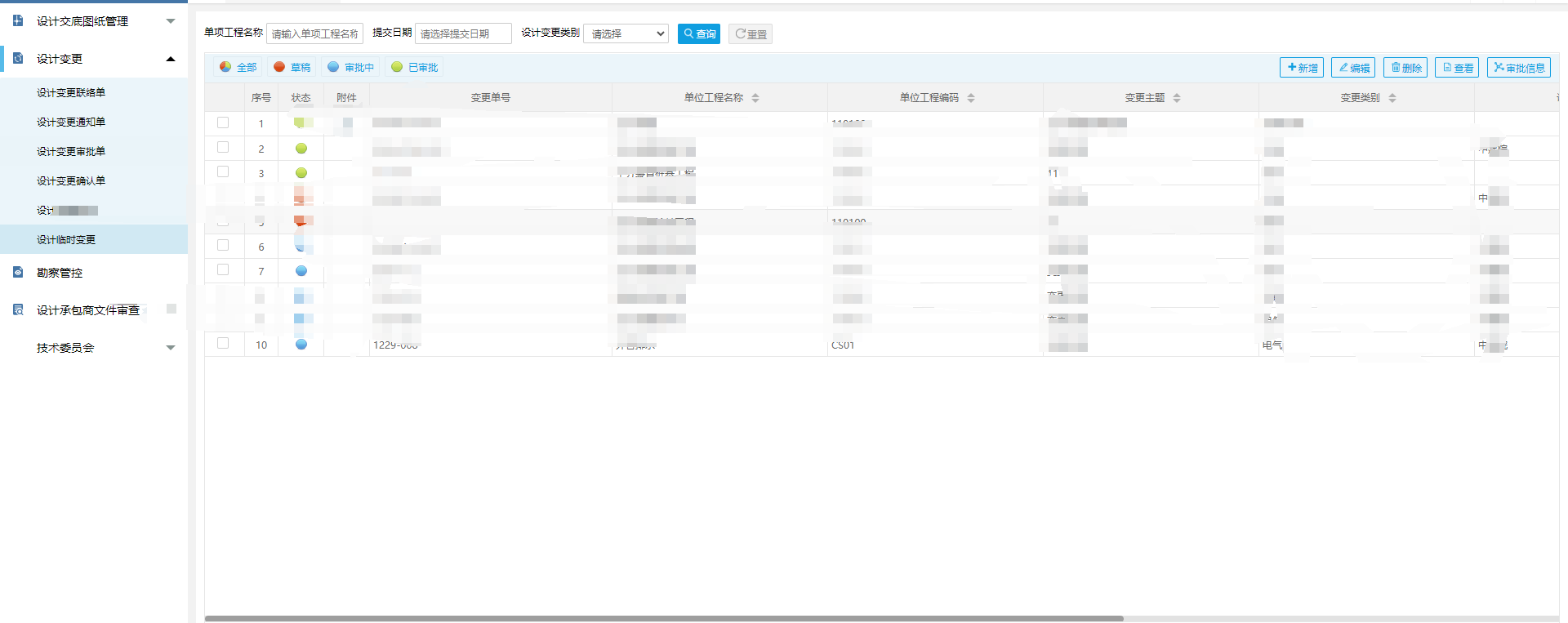Screen dimensions: 1568x623
Task: Tick the checkbox for row 2
Action: pyautogui.click(x=223, y=147)
